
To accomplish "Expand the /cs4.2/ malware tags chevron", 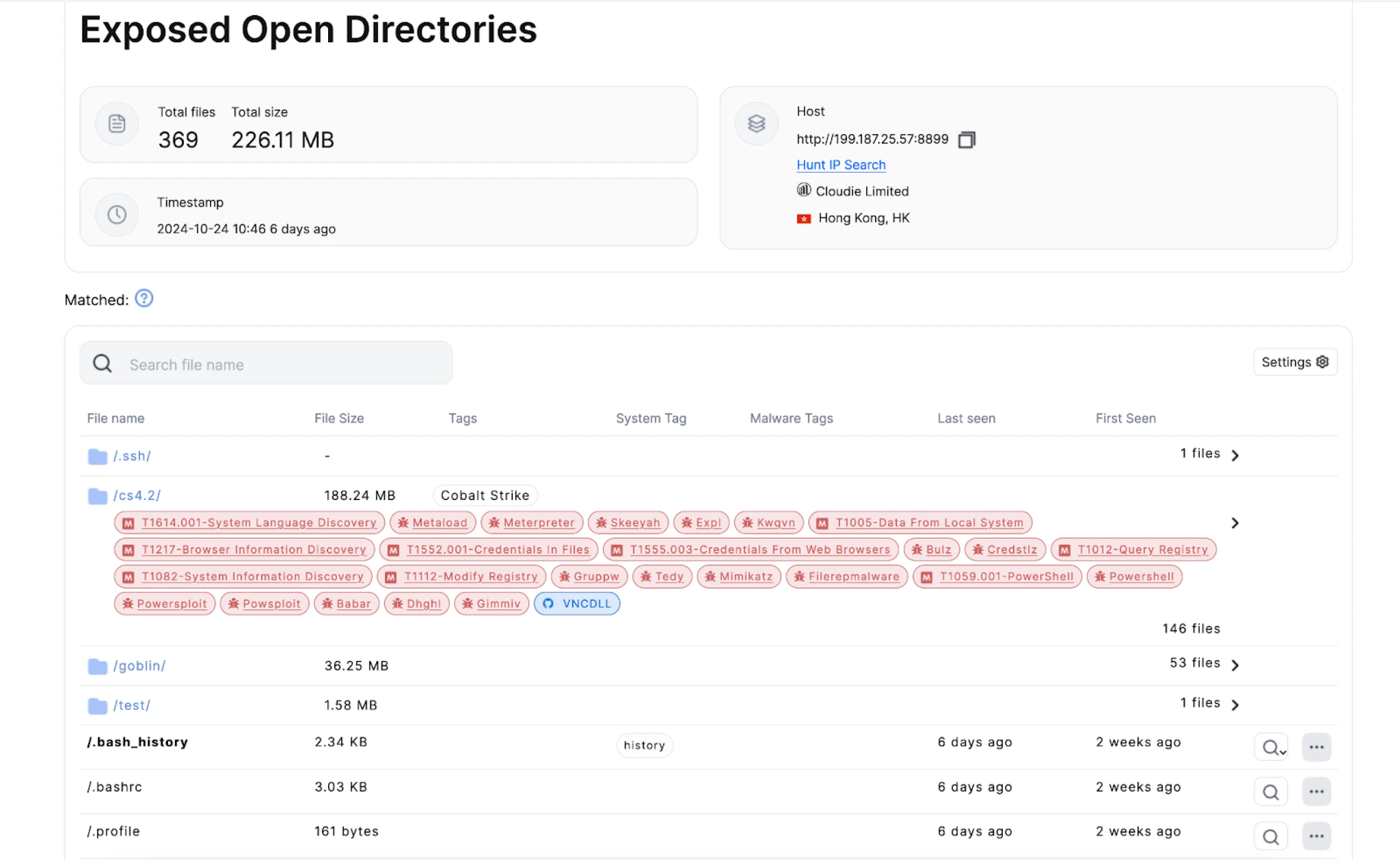I will pos(1235,522).
